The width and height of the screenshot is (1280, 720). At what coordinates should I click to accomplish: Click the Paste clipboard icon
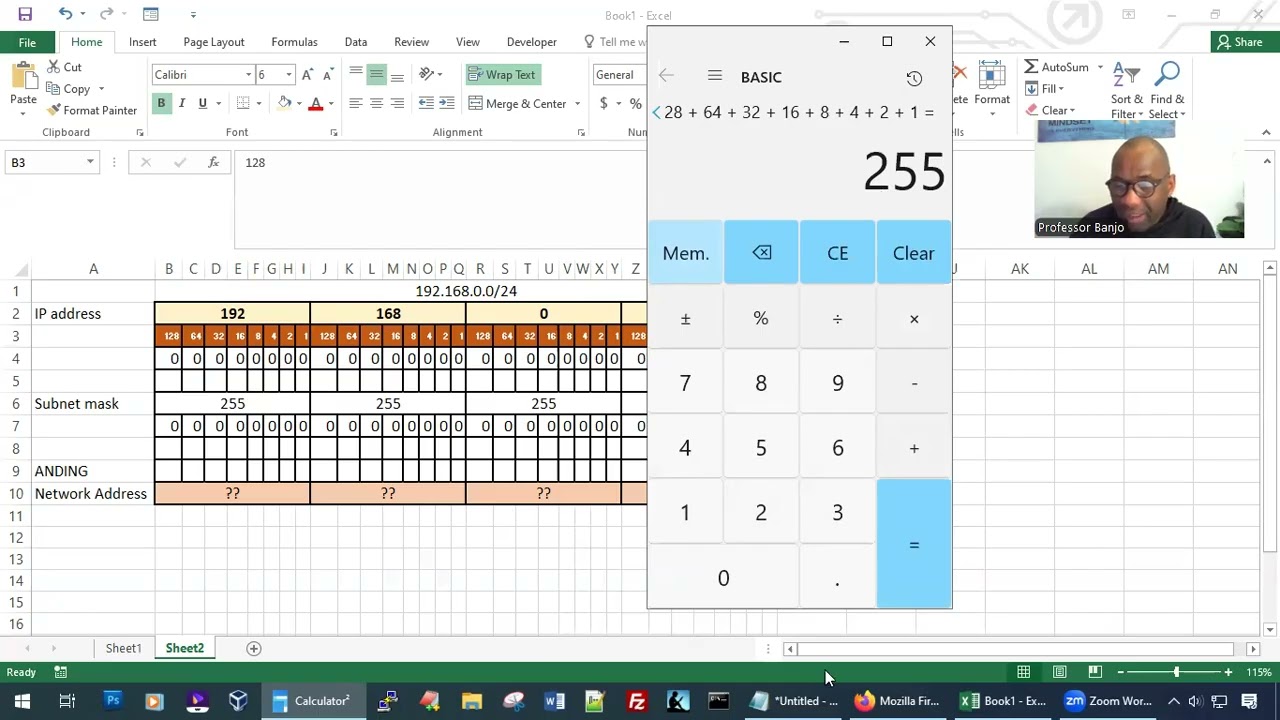[x=23, y=77]
